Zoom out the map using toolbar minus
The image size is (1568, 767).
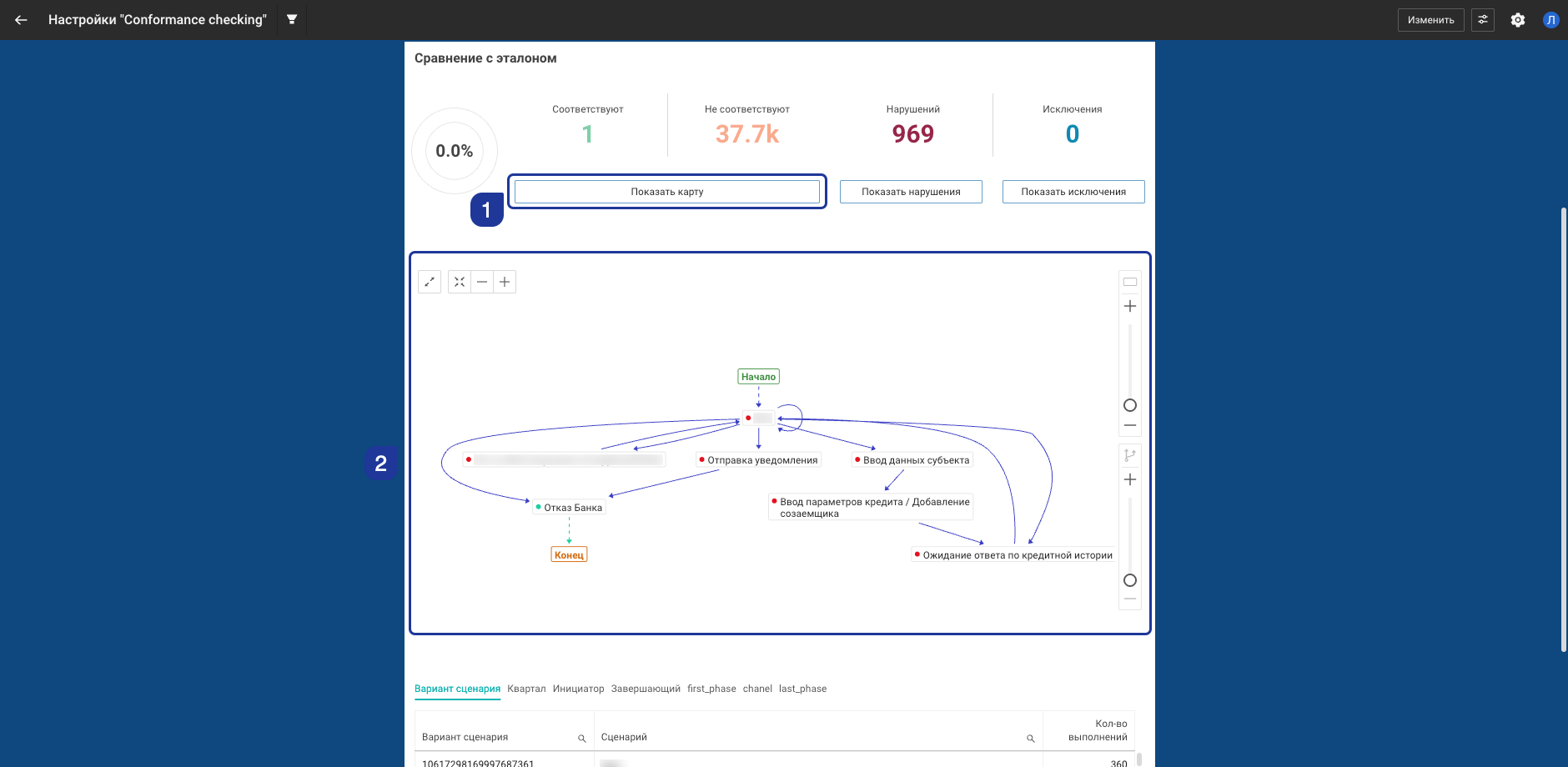[x=482, y=282]
